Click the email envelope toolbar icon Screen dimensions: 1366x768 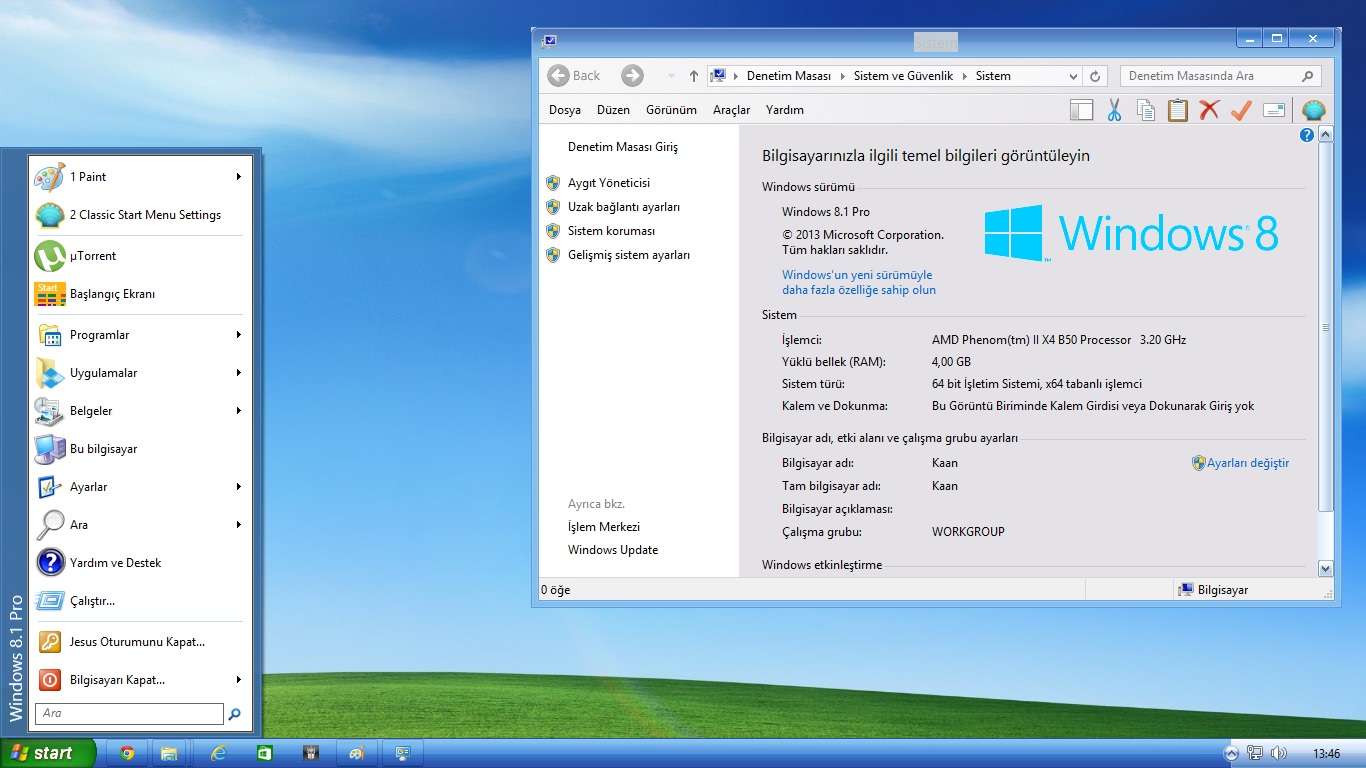[x=1273, y=109]
